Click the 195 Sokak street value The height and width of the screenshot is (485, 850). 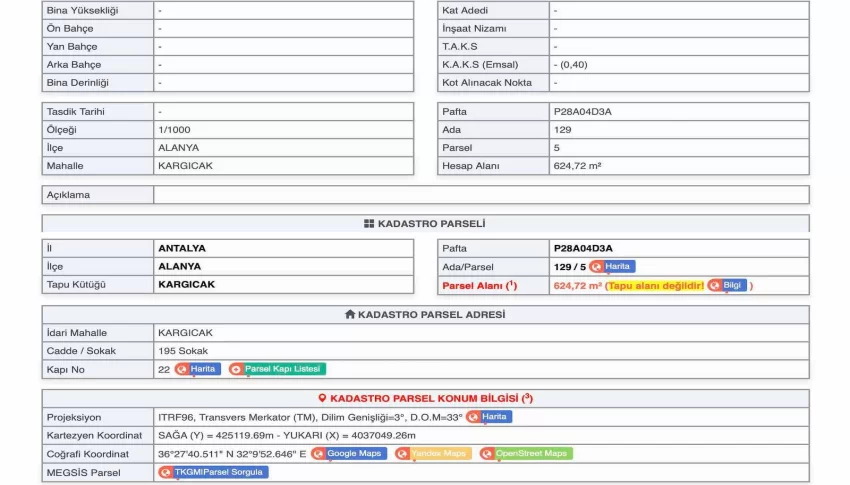click(x=183, y=351)
